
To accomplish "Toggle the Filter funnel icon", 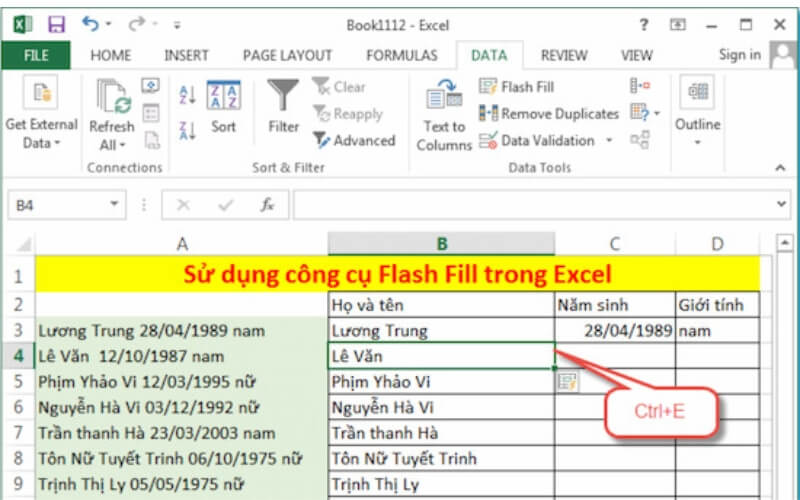I will [283, 96].
